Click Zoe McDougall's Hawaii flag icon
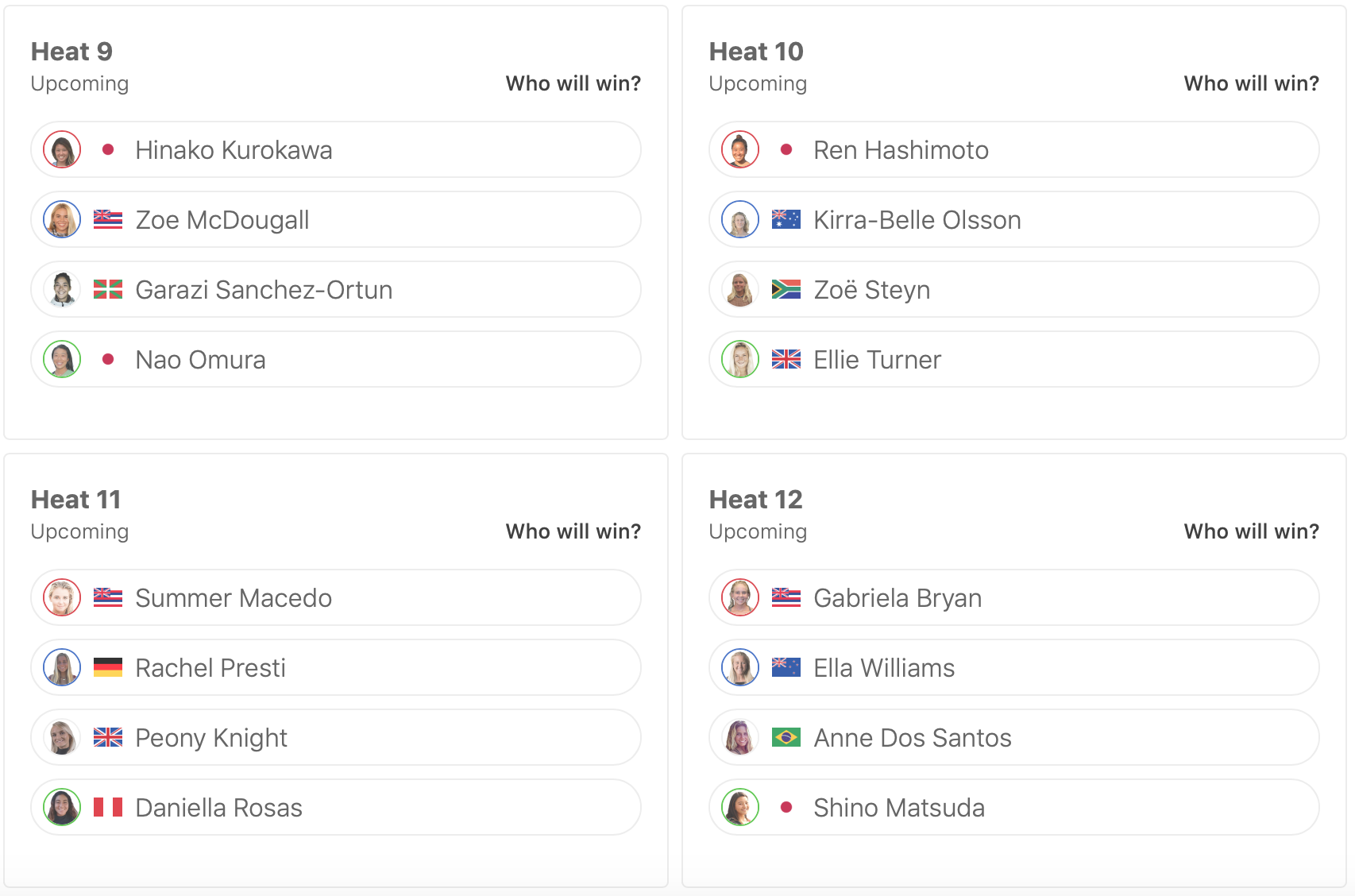This screenshot has width=1355, height=896. click(108, 220)
